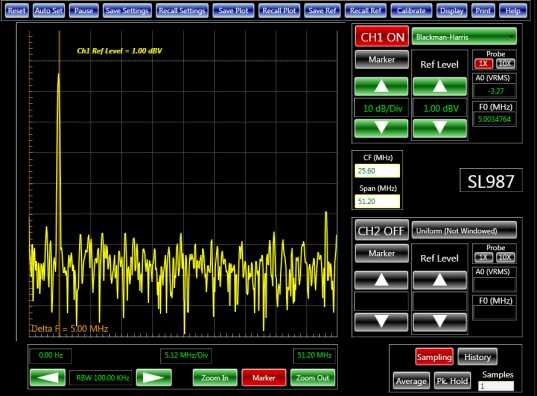Click Recall Plot

pyautogui.click(x=279, y=11)
